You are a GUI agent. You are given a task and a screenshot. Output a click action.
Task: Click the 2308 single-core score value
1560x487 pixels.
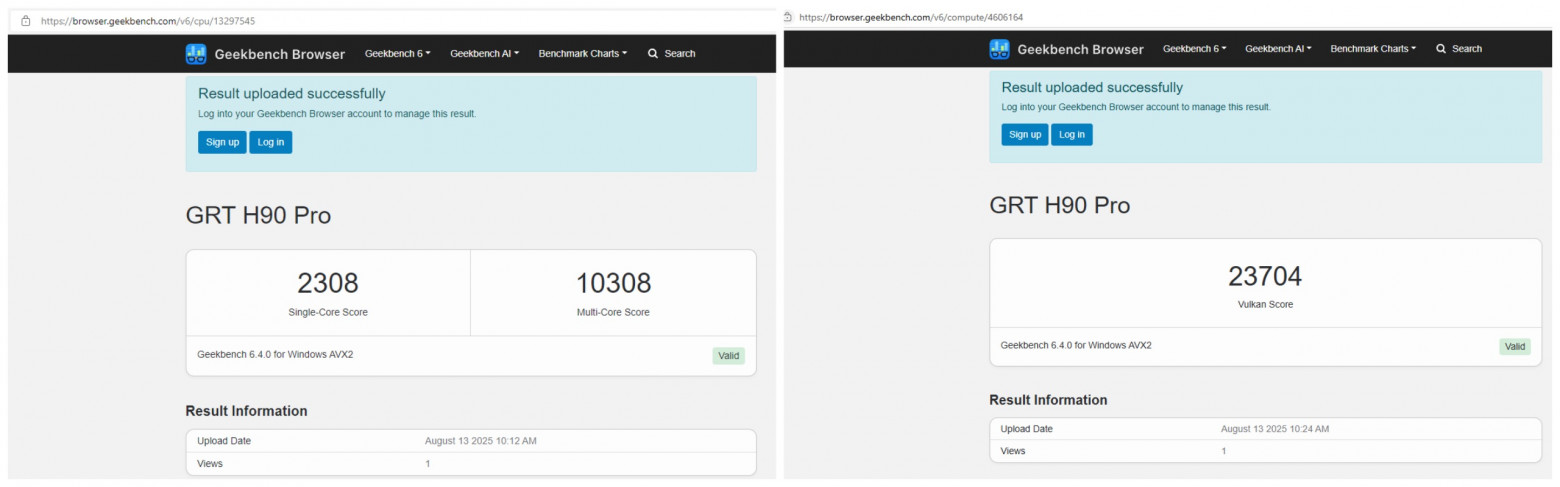(x=328, y=283)
